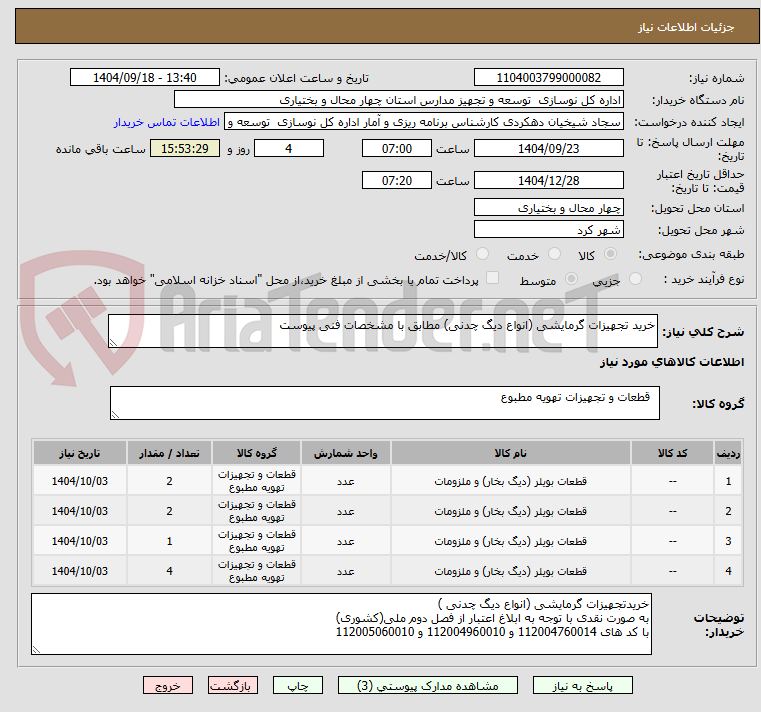The width and height of the screenshot is (761, 712).
Task: Click the item name in row 2
Action: 511,512
